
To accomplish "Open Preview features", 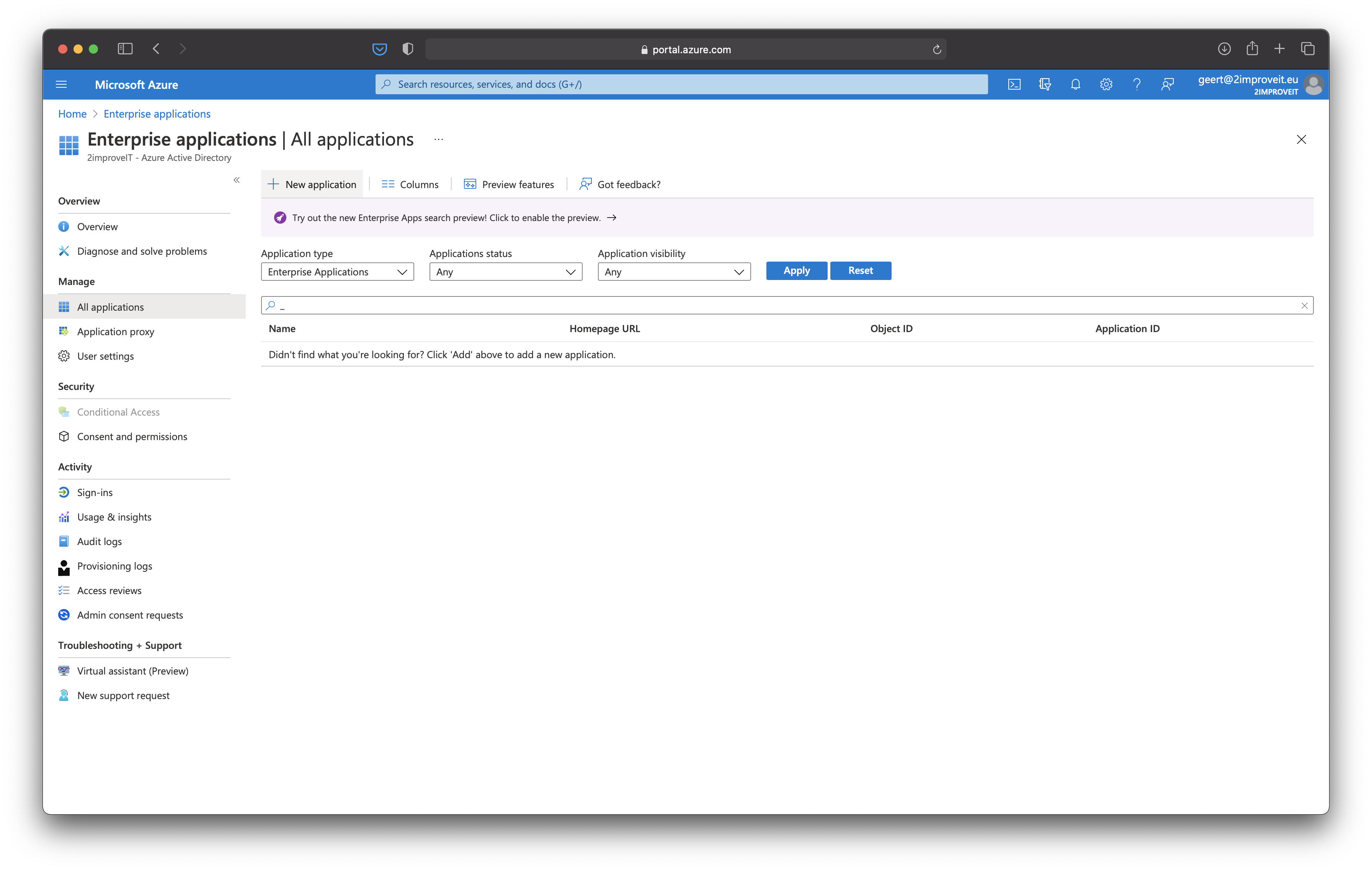I will point(509,184).
